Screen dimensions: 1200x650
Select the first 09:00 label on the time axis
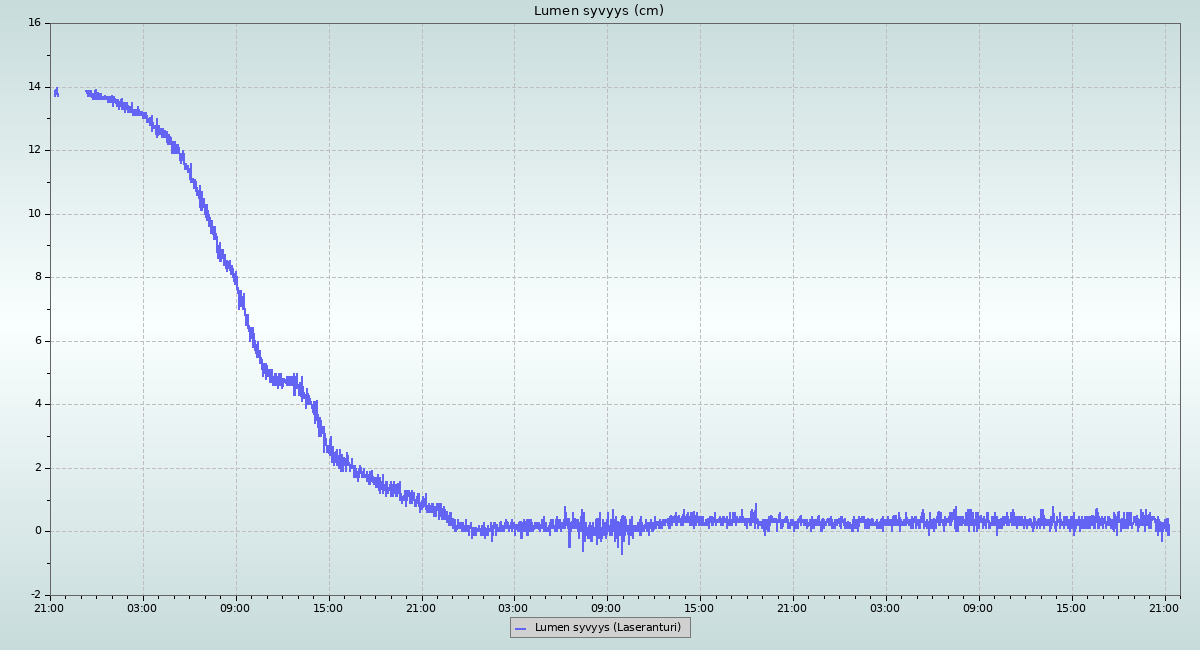point(235,608)
